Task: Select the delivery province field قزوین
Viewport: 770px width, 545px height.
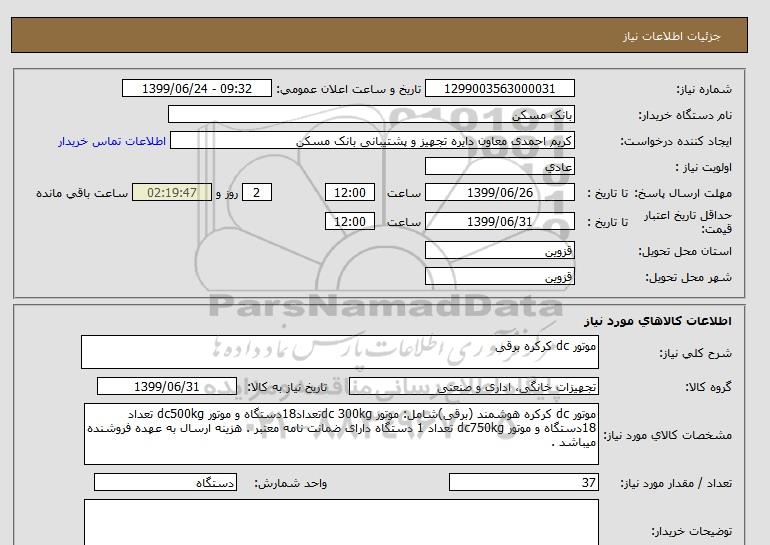Action: point(499,251)
